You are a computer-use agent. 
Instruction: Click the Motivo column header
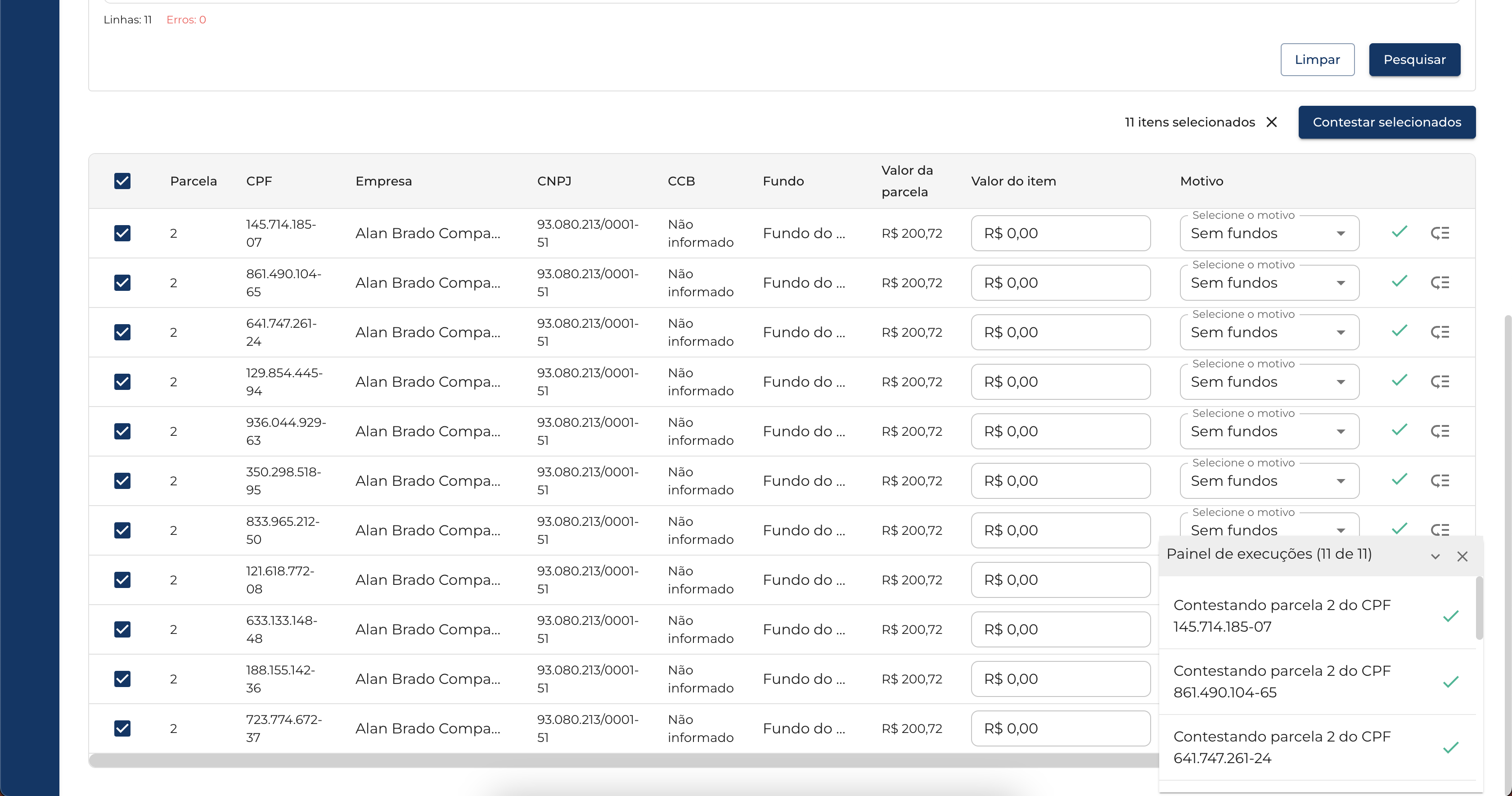[1201, 181]
